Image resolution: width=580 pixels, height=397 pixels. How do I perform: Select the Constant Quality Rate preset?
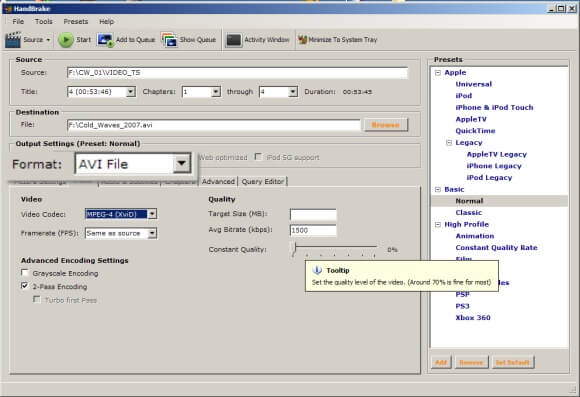(496, 248)
